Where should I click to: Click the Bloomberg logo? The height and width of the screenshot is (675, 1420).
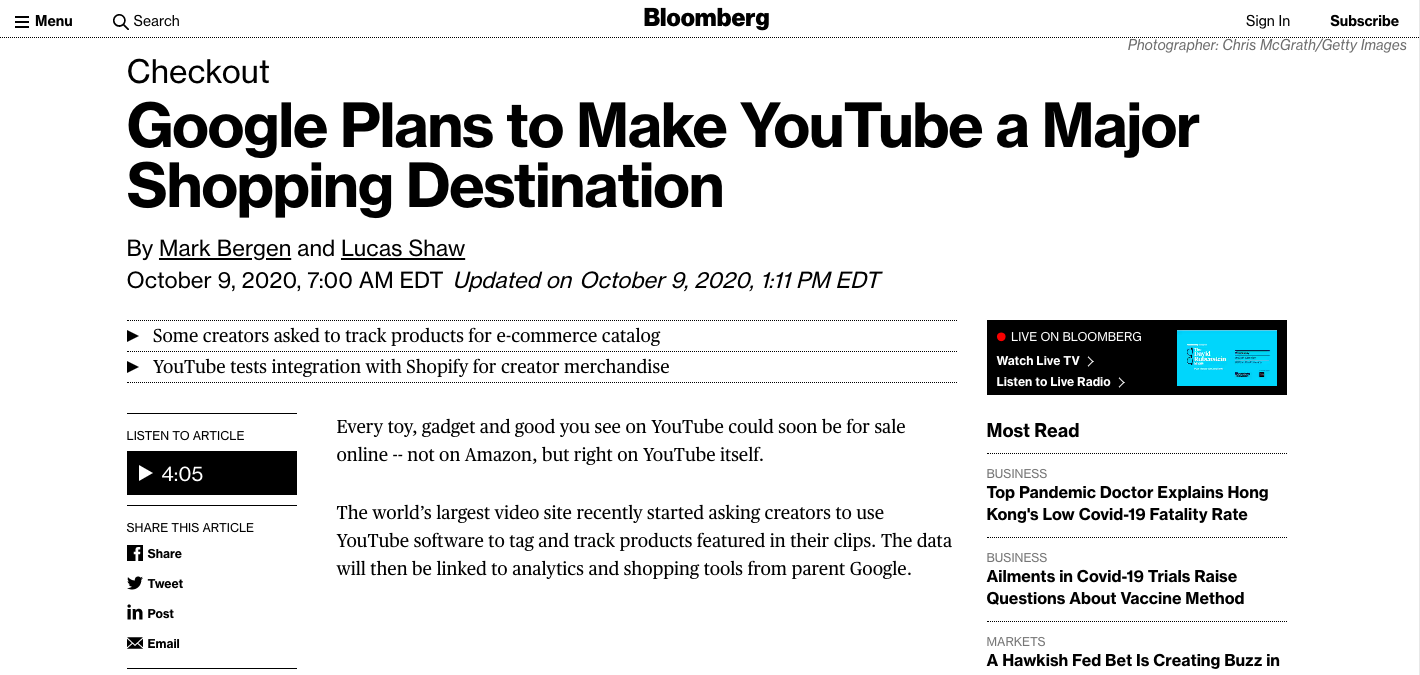coord(706,18)
